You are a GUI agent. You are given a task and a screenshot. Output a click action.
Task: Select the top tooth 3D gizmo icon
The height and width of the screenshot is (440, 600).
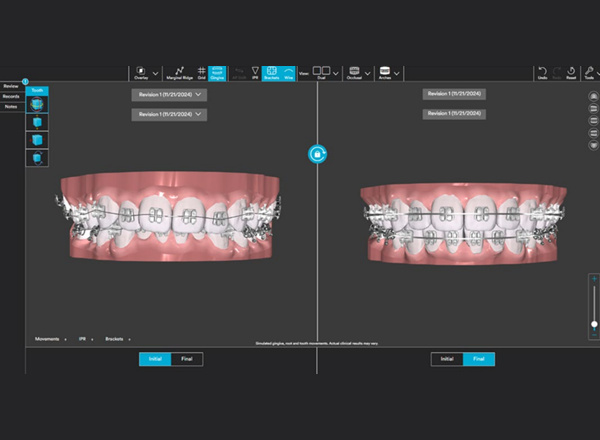38,104
